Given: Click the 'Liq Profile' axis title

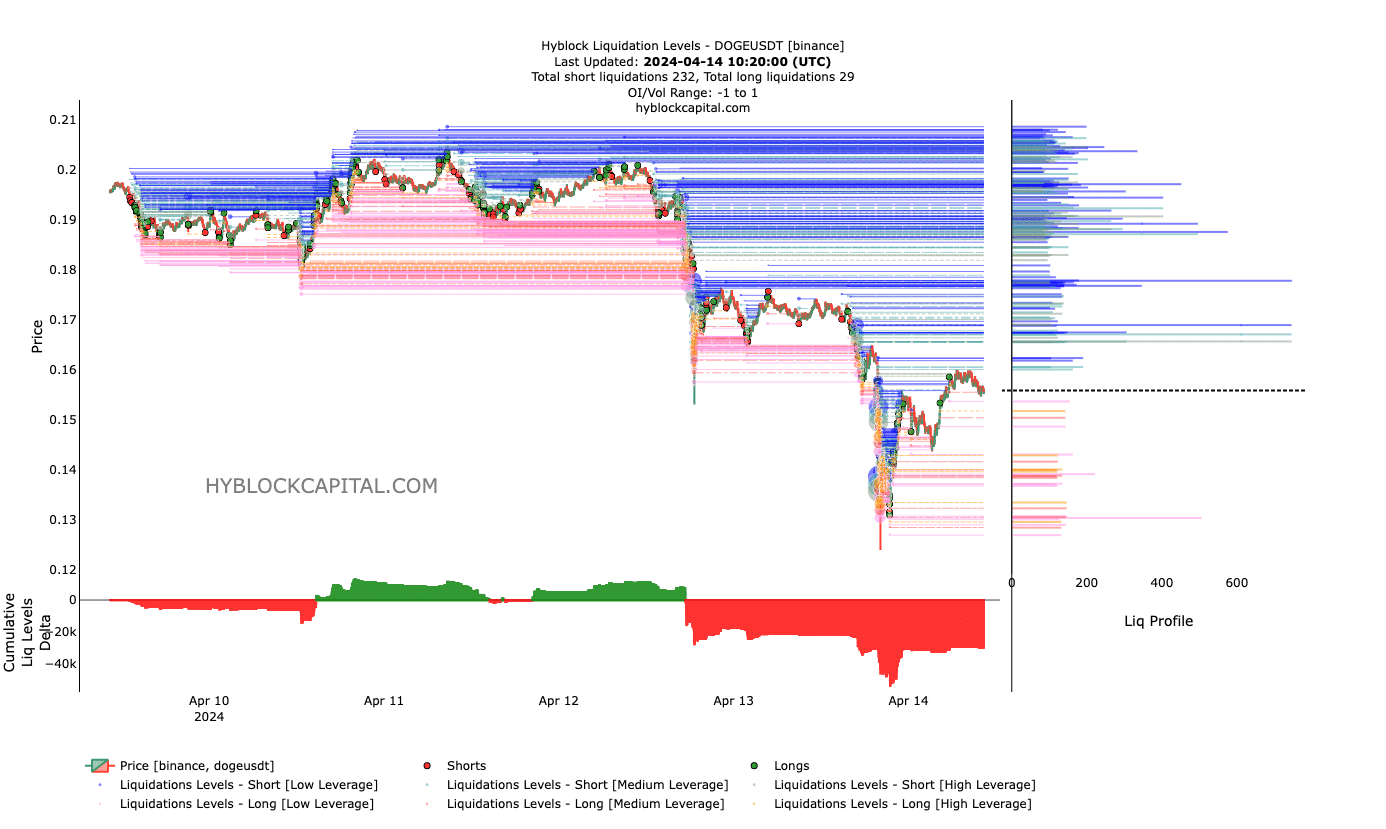Looking at the screenshot, I should pyautogui.click(x=1158, y=621).
